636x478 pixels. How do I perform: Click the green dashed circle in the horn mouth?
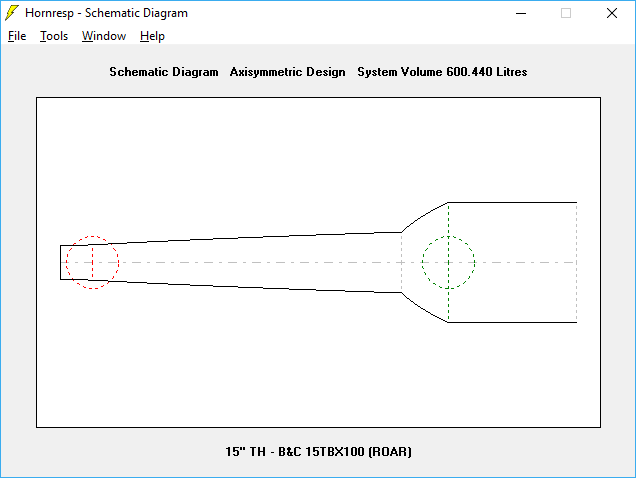[x=448, y=263]
